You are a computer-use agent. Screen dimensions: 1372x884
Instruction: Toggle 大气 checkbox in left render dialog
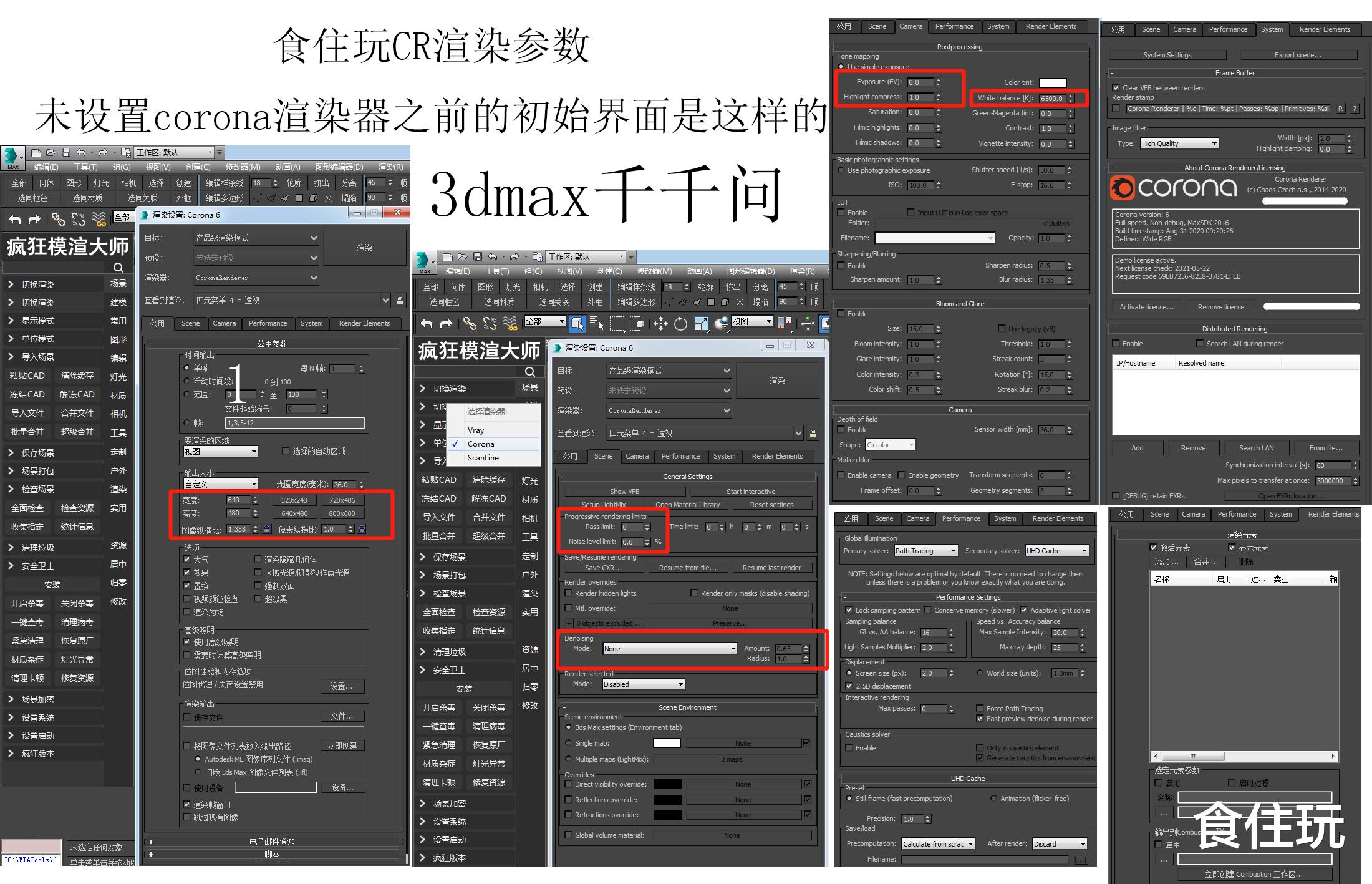(186, 559)
